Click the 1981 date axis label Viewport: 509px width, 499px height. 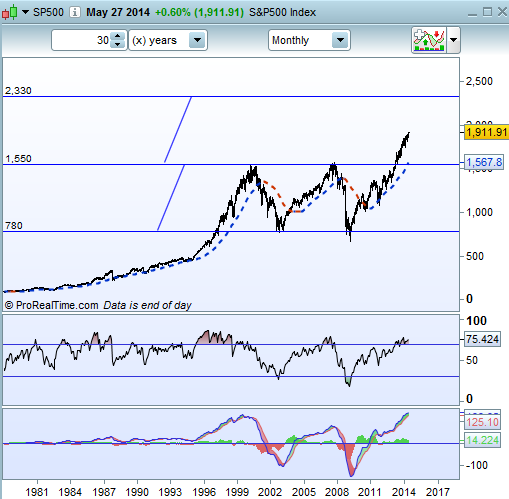pos(37,492)
